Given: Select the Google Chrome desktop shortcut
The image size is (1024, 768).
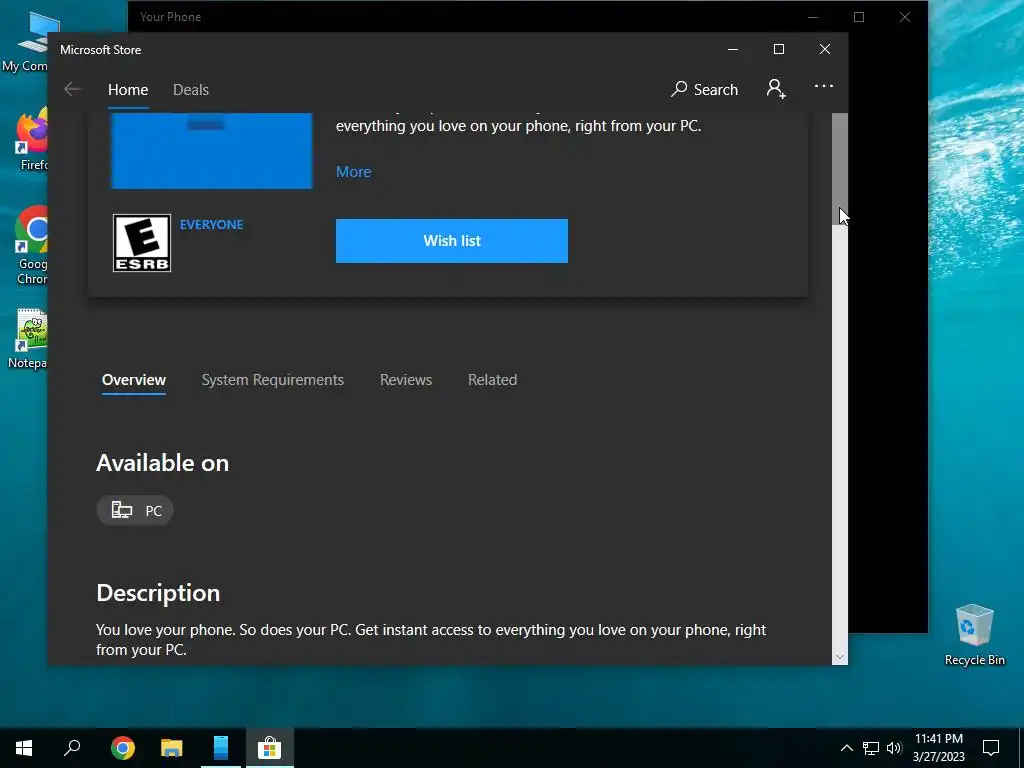Looking at the screenshot, I should click(x=31, y=246).
